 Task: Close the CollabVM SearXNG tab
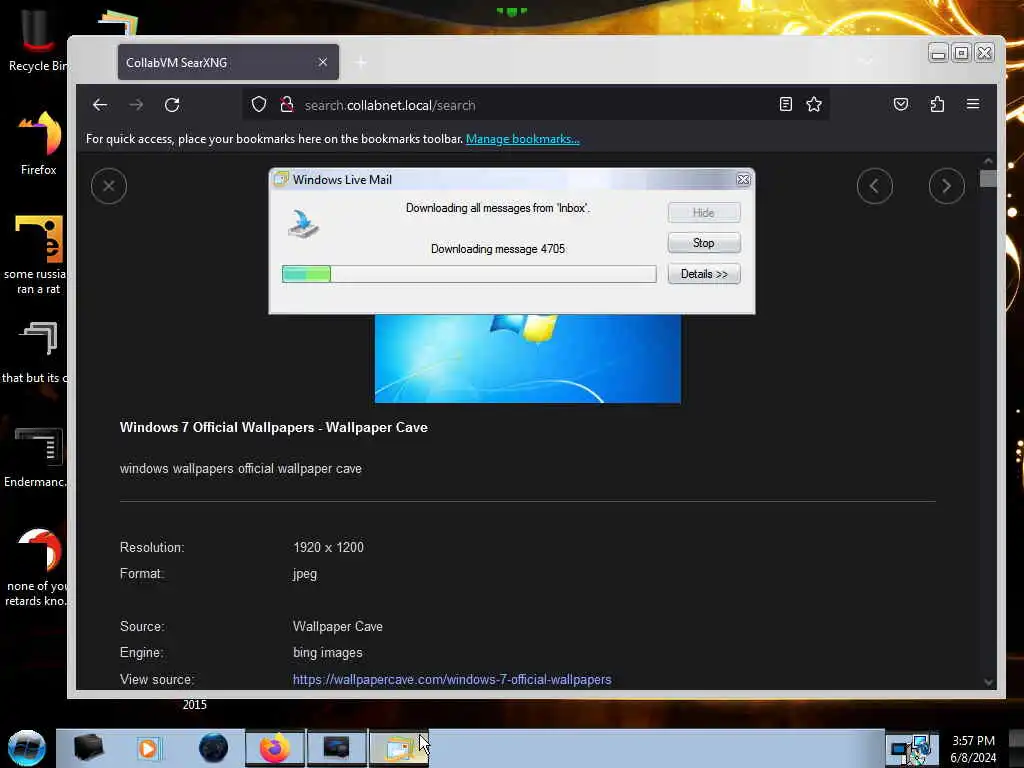tap(323, 62)
